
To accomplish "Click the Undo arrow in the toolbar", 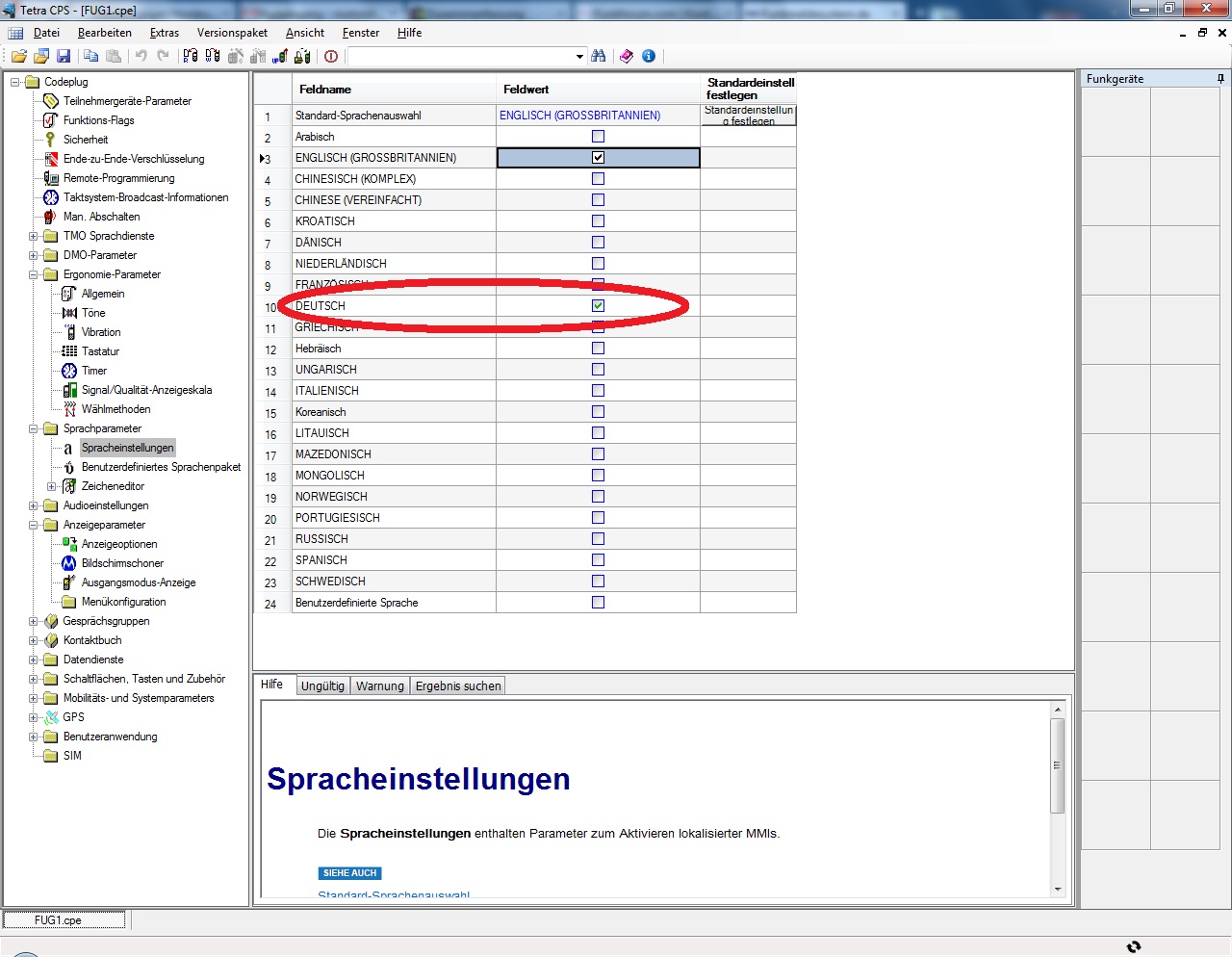I will [141, 57].
